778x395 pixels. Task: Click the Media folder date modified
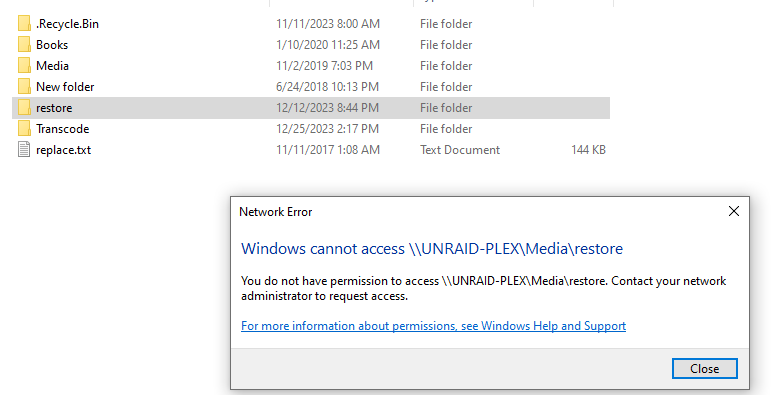click(x=324, y=66)
